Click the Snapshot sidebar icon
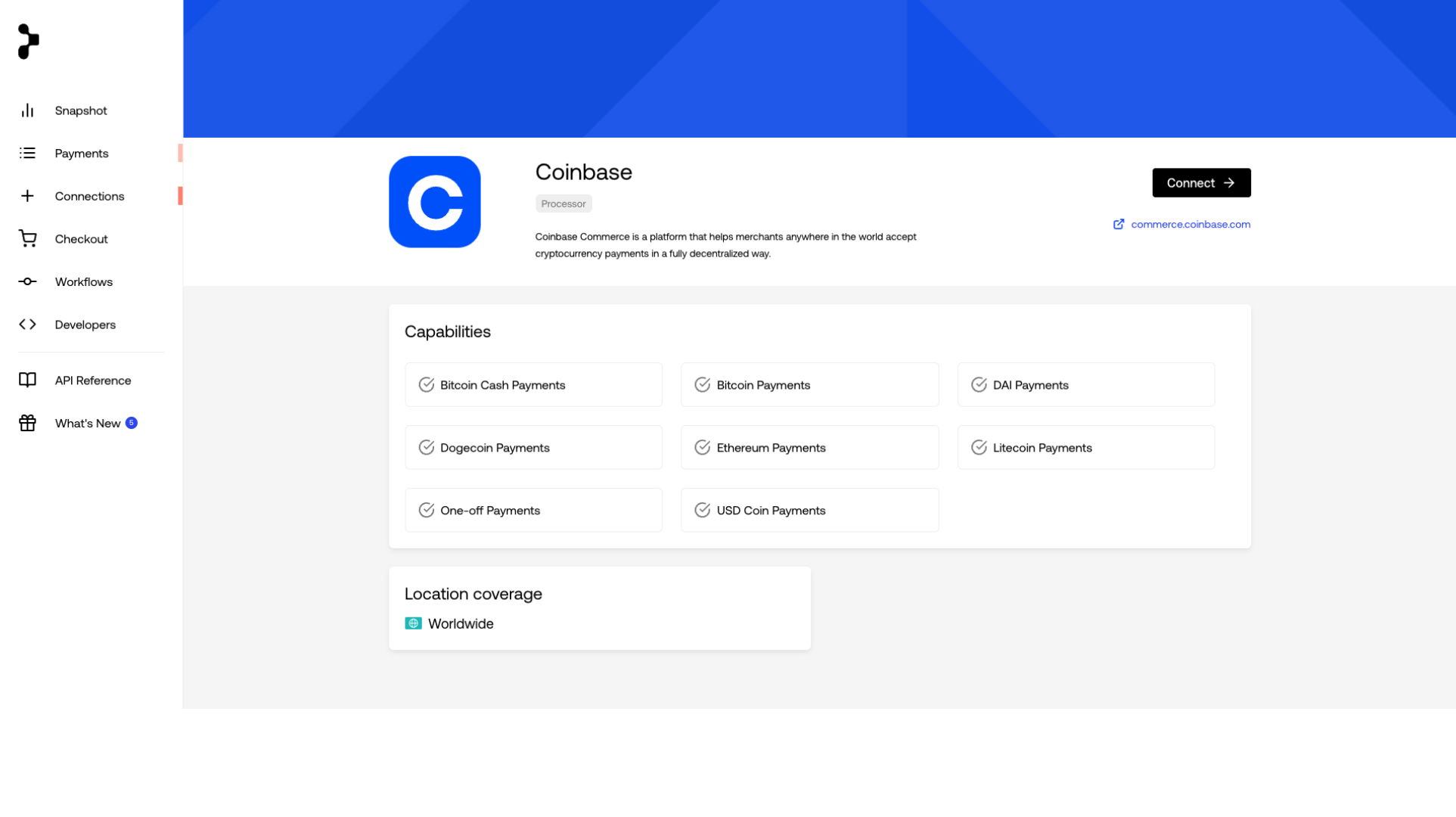 pos(27,110)
